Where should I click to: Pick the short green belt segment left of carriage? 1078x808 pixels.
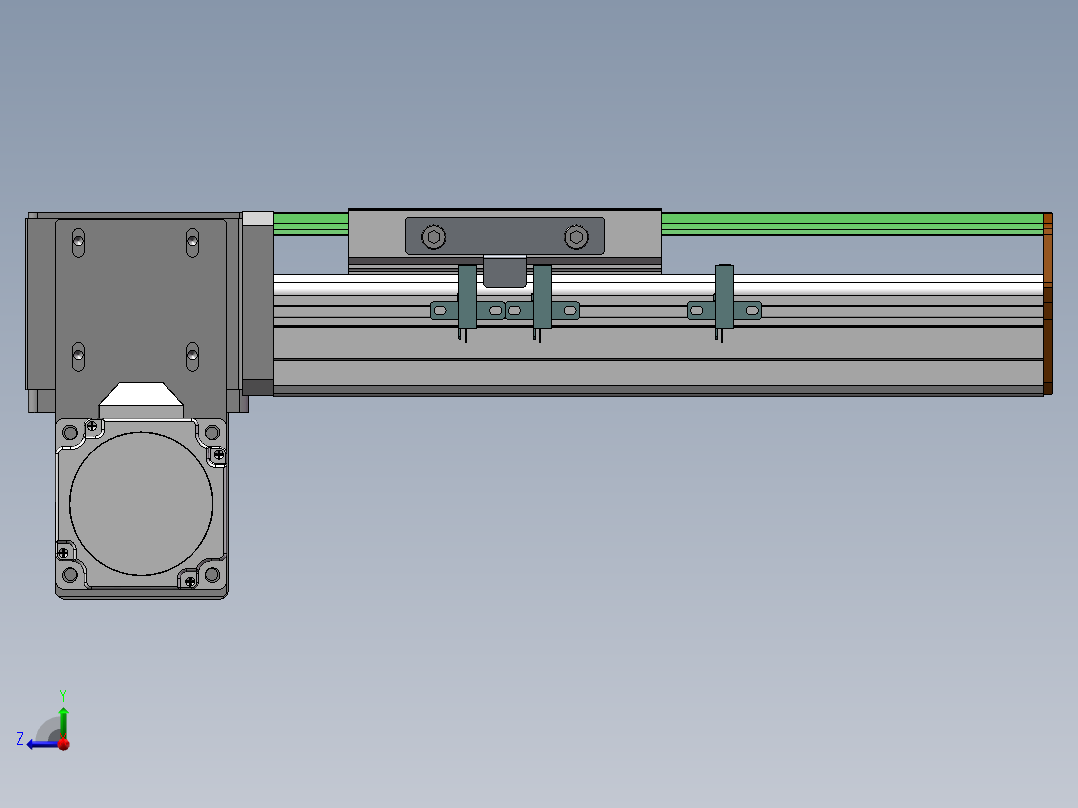311,224
